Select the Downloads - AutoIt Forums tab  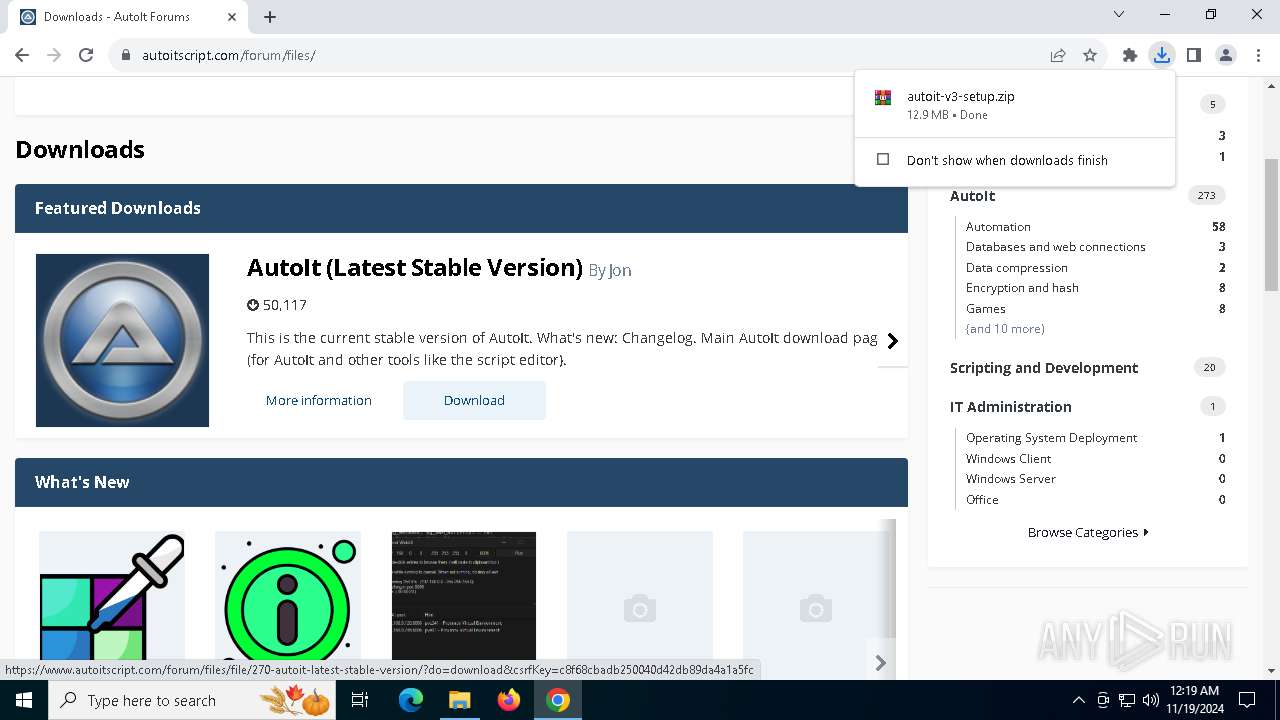pyautogui.click(x=127, y=17)
